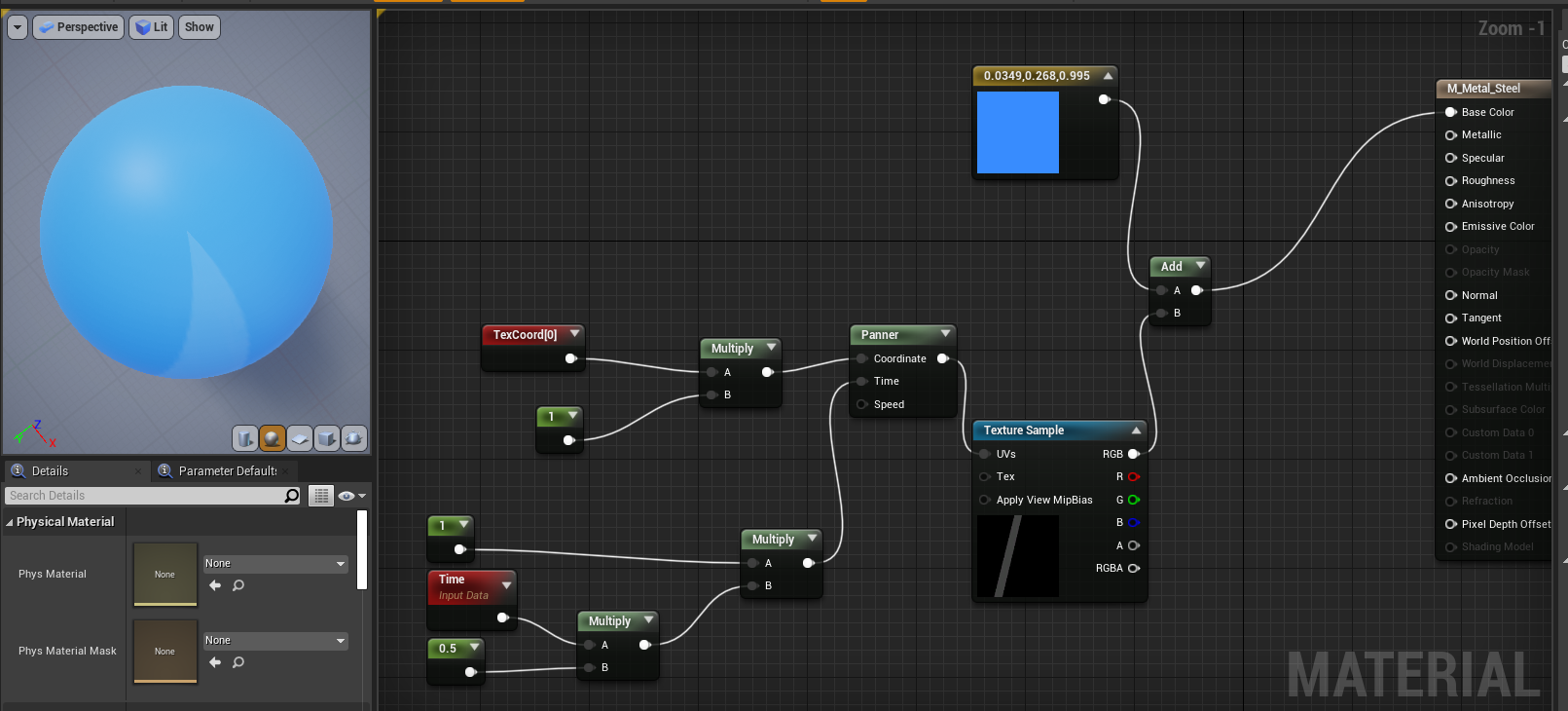Viewport: 1568px width, 711px height.
Task: Browse to the Phys Material asset in the content browser
Action: 238,585
